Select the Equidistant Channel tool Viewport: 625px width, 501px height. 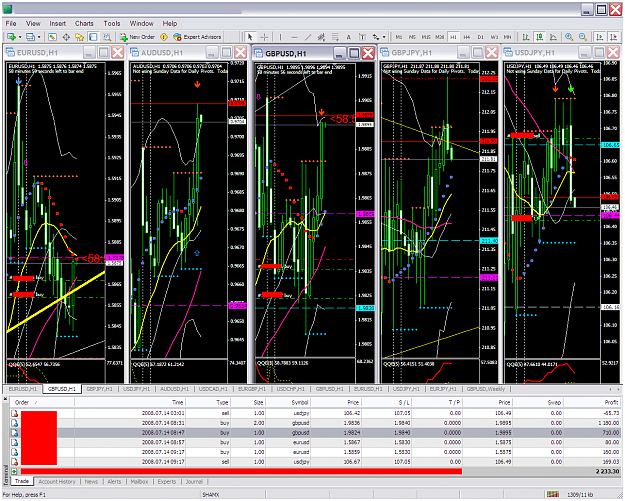coord(321,37)
